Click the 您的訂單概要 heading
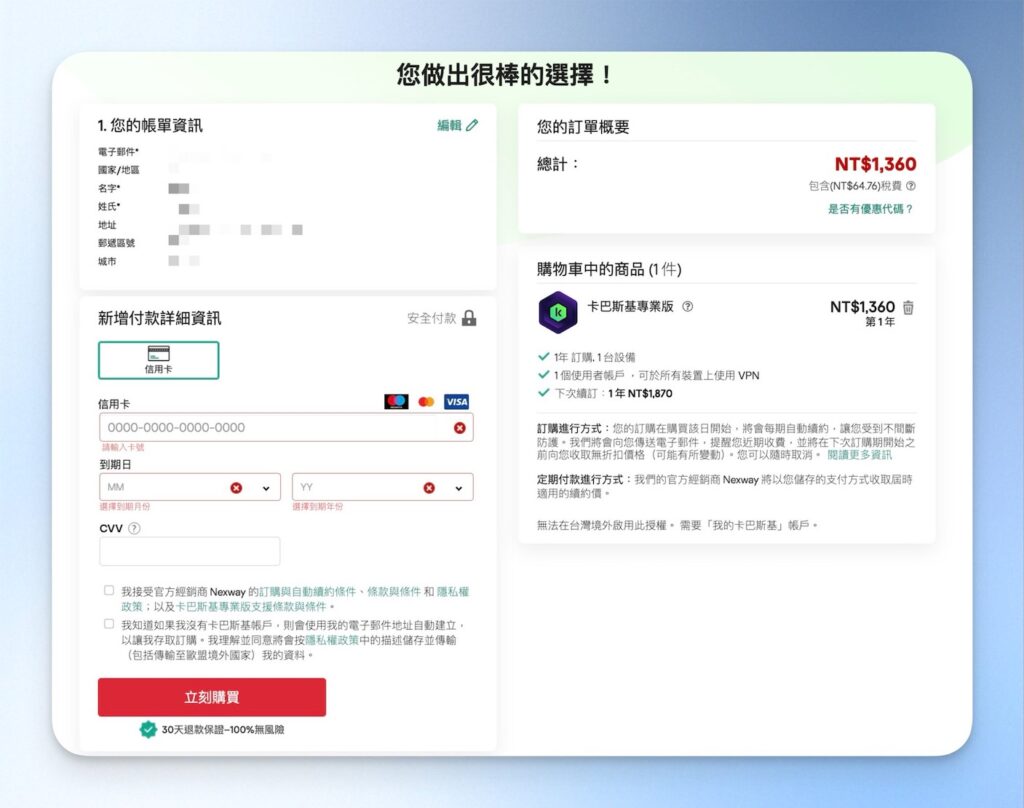Image resolution: width=1024 pixels, height=808 pixels. coord(583,127)
